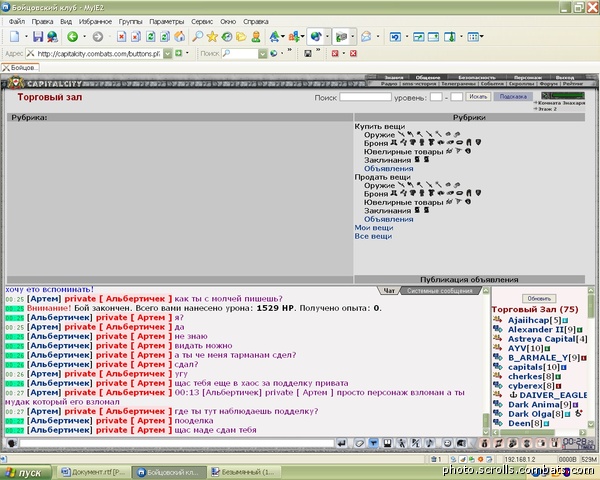
Task: Open the Мои вещи link
Action: pyautogui.click(x=373, y=228)
